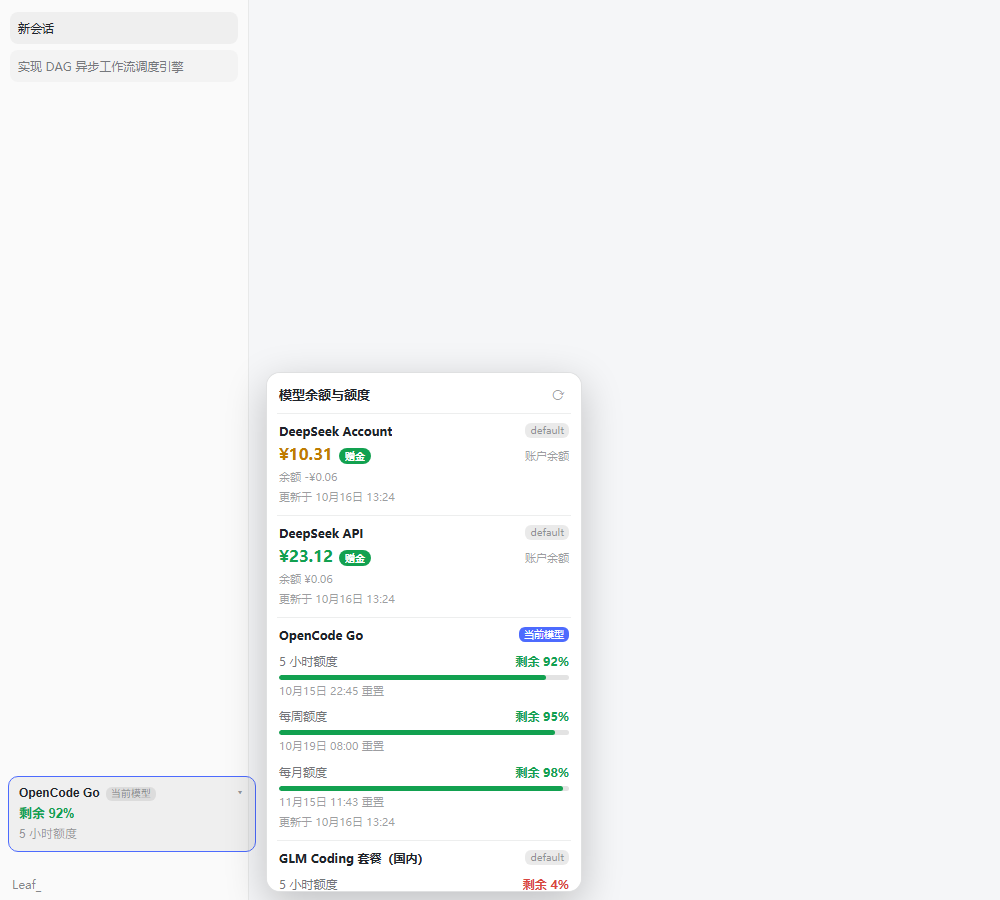This screenshot has height=900, width=1000.
Task: Click the default tag on DeepSeek Account
Action: tap(547, 431)
